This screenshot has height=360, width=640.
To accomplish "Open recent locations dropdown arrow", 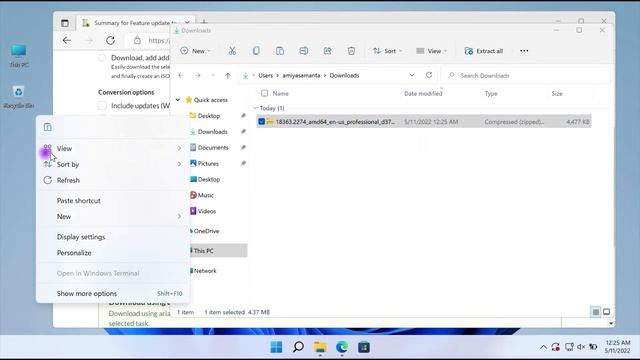I will coord(213,76).
